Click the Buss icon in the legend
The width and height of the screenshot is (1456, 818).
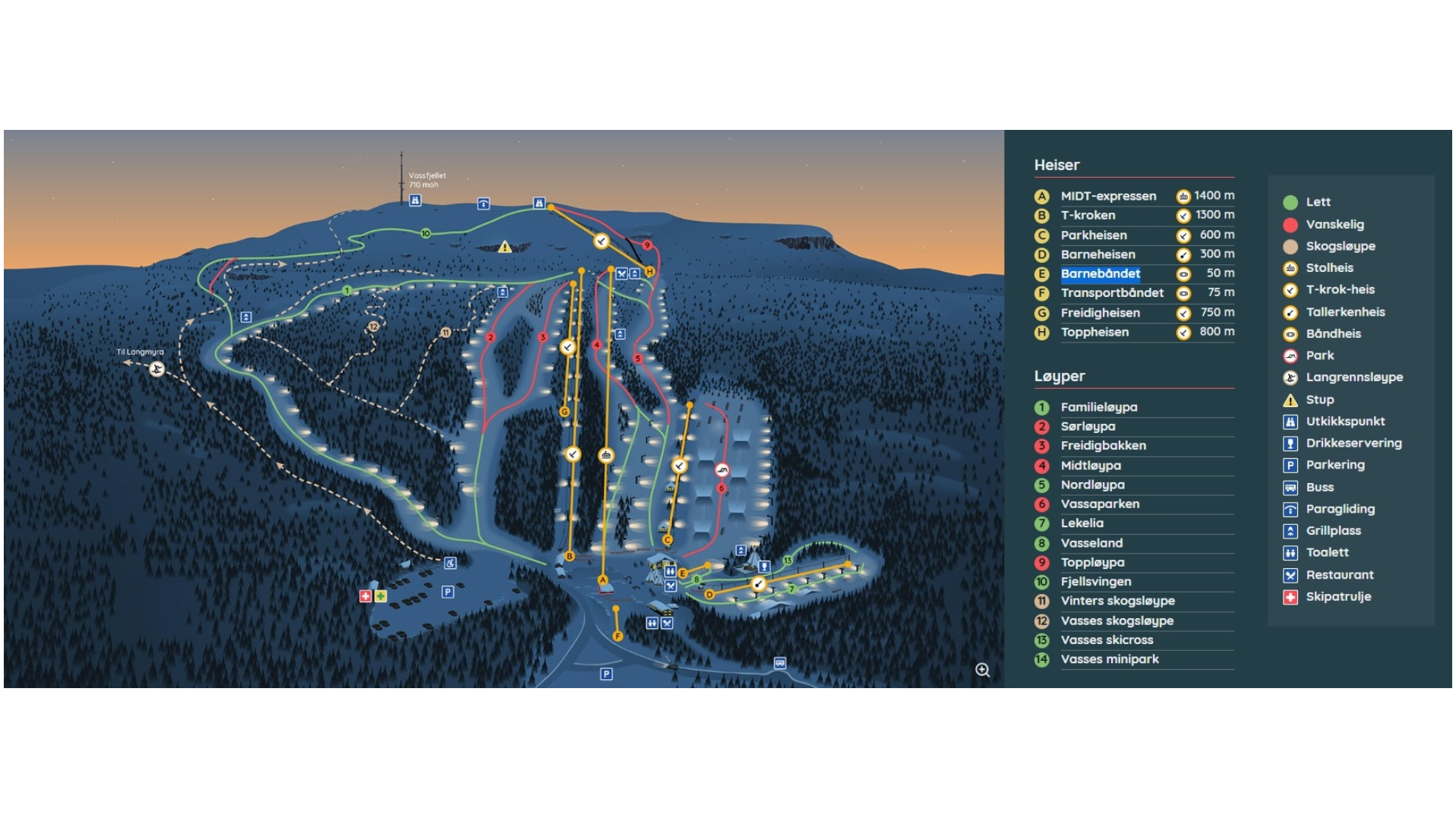point(1291,487)
